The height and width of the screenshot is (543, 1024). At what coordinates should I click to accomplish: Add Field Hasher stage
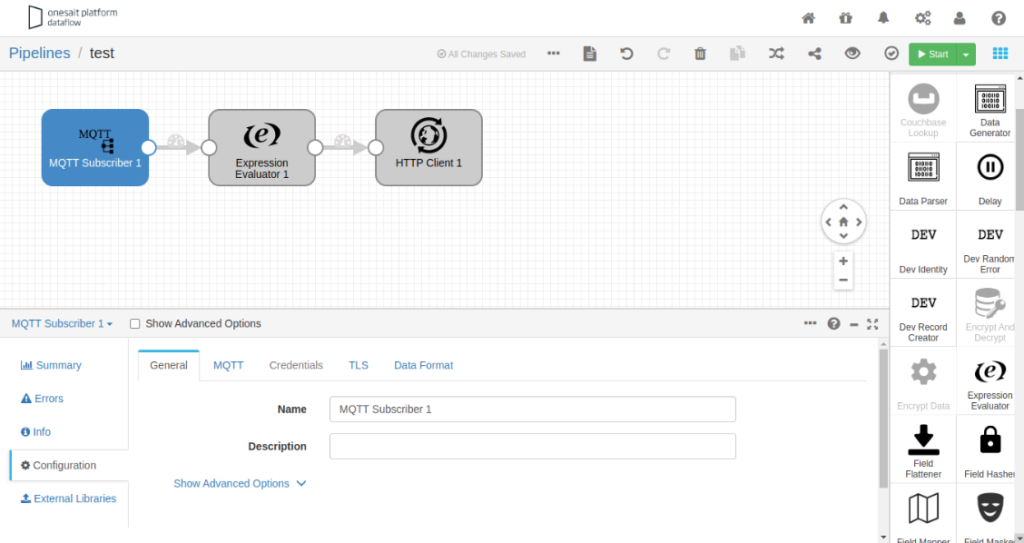point(988,450)
